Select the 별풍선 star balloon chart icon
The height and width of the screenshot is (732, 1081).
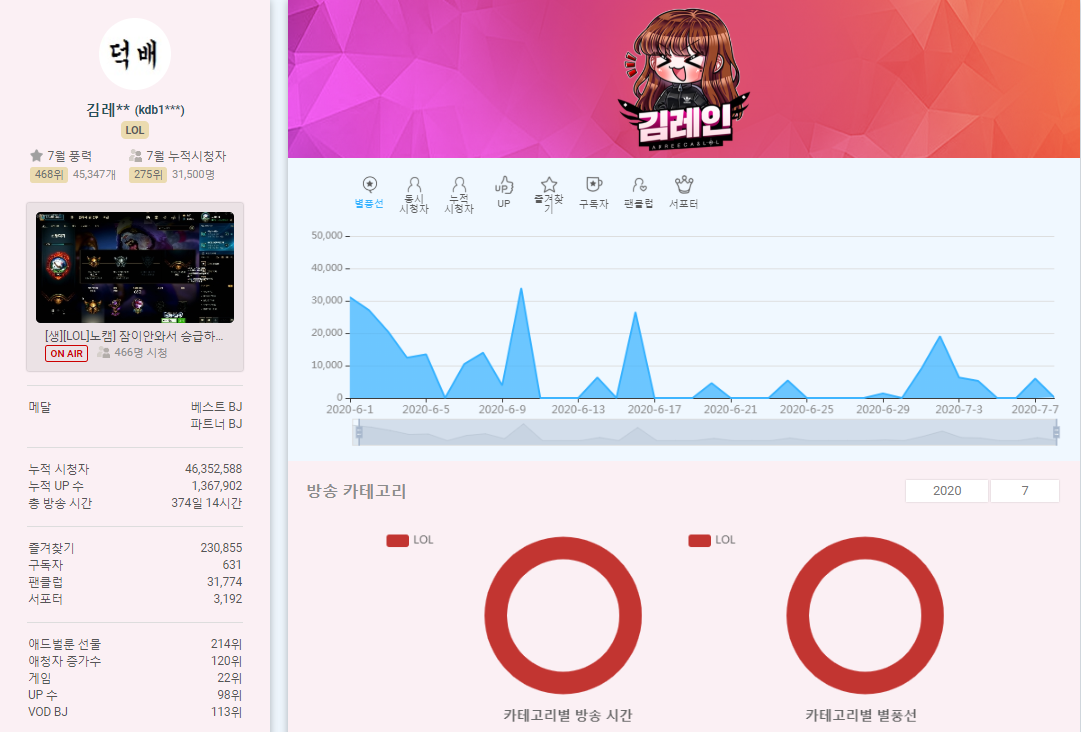click(x=370, y=192)
